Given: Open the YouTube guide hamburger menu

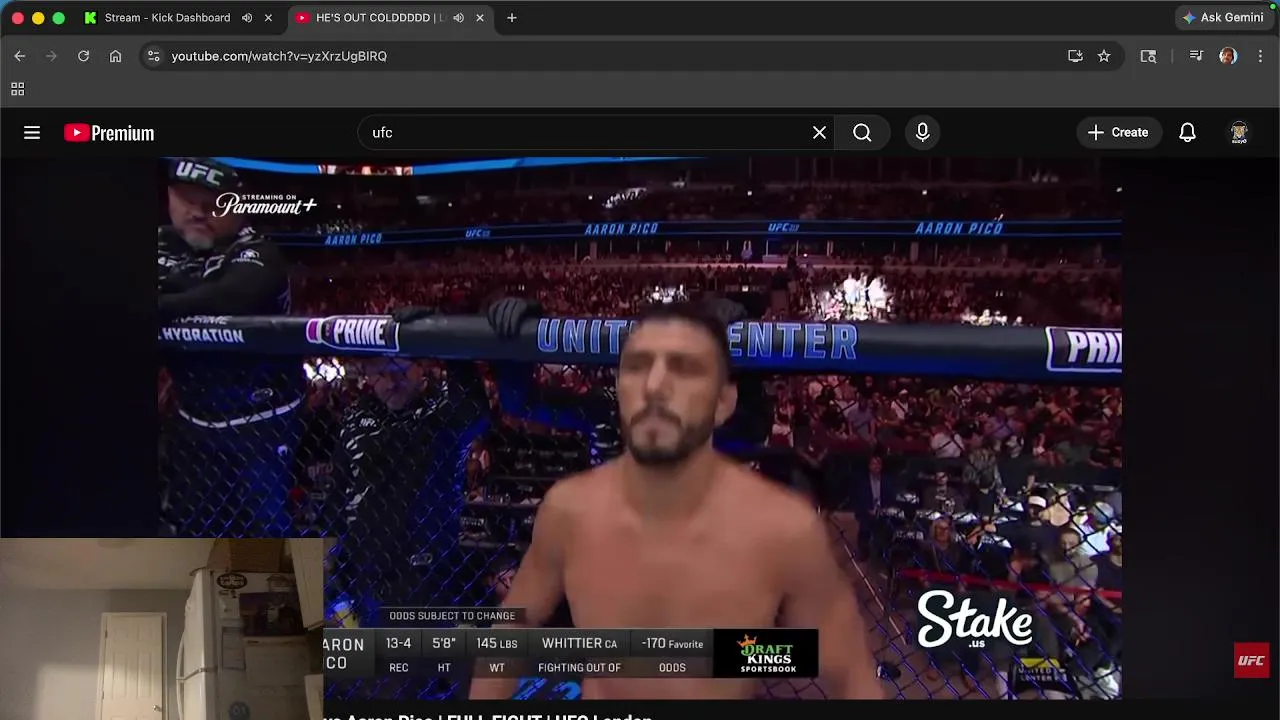Looking at the screenshot, I should (32, 132).
